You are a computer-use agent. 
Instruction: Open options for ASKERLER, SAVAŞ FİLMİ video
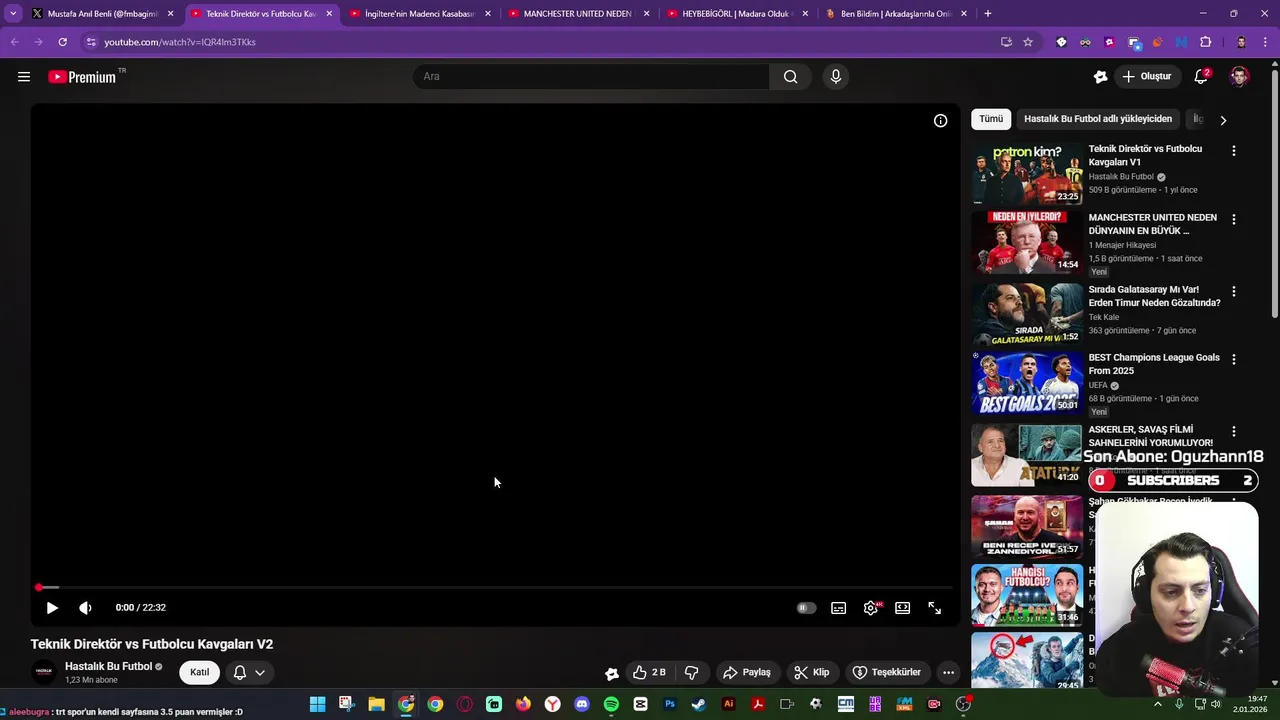point(1233,431)
